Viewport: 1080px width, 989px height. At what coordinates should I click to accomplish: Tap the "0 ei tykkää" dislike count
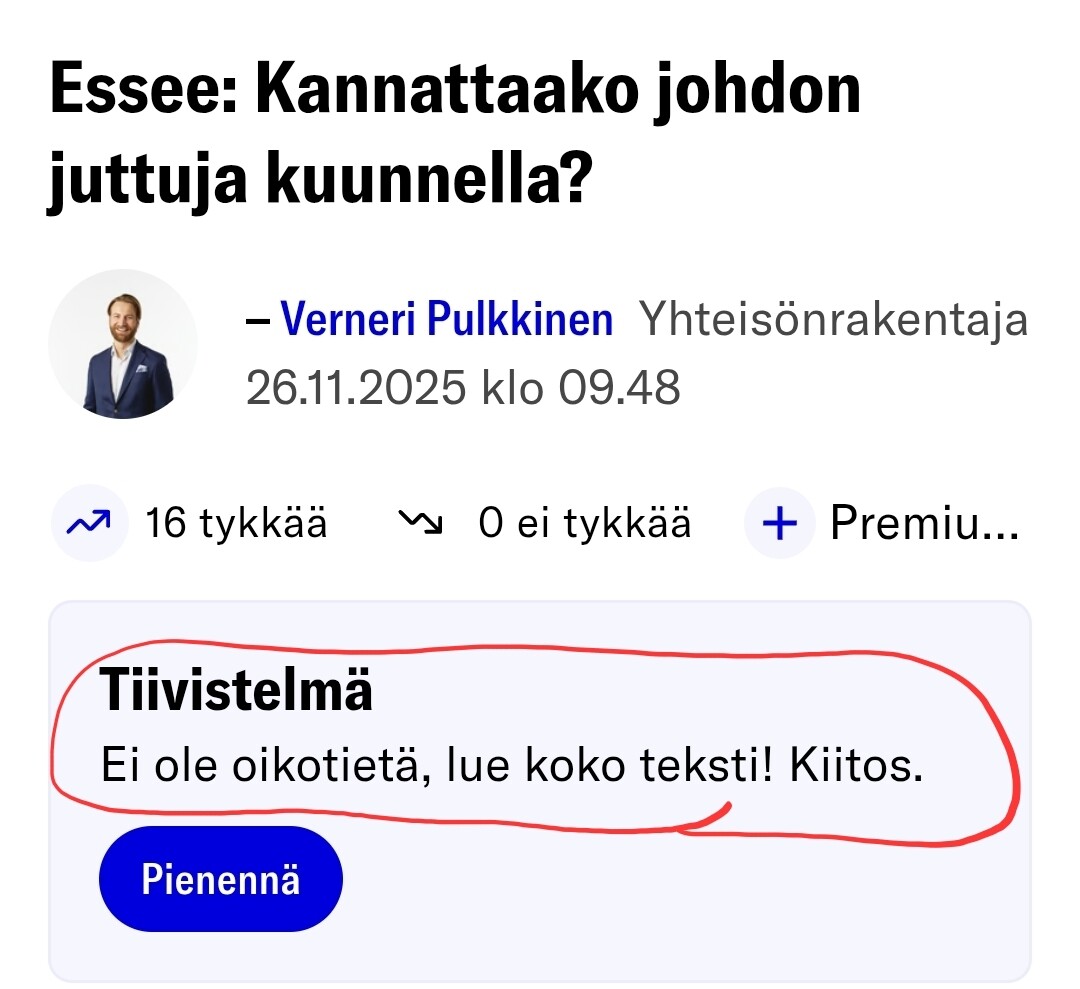point(584,522)
